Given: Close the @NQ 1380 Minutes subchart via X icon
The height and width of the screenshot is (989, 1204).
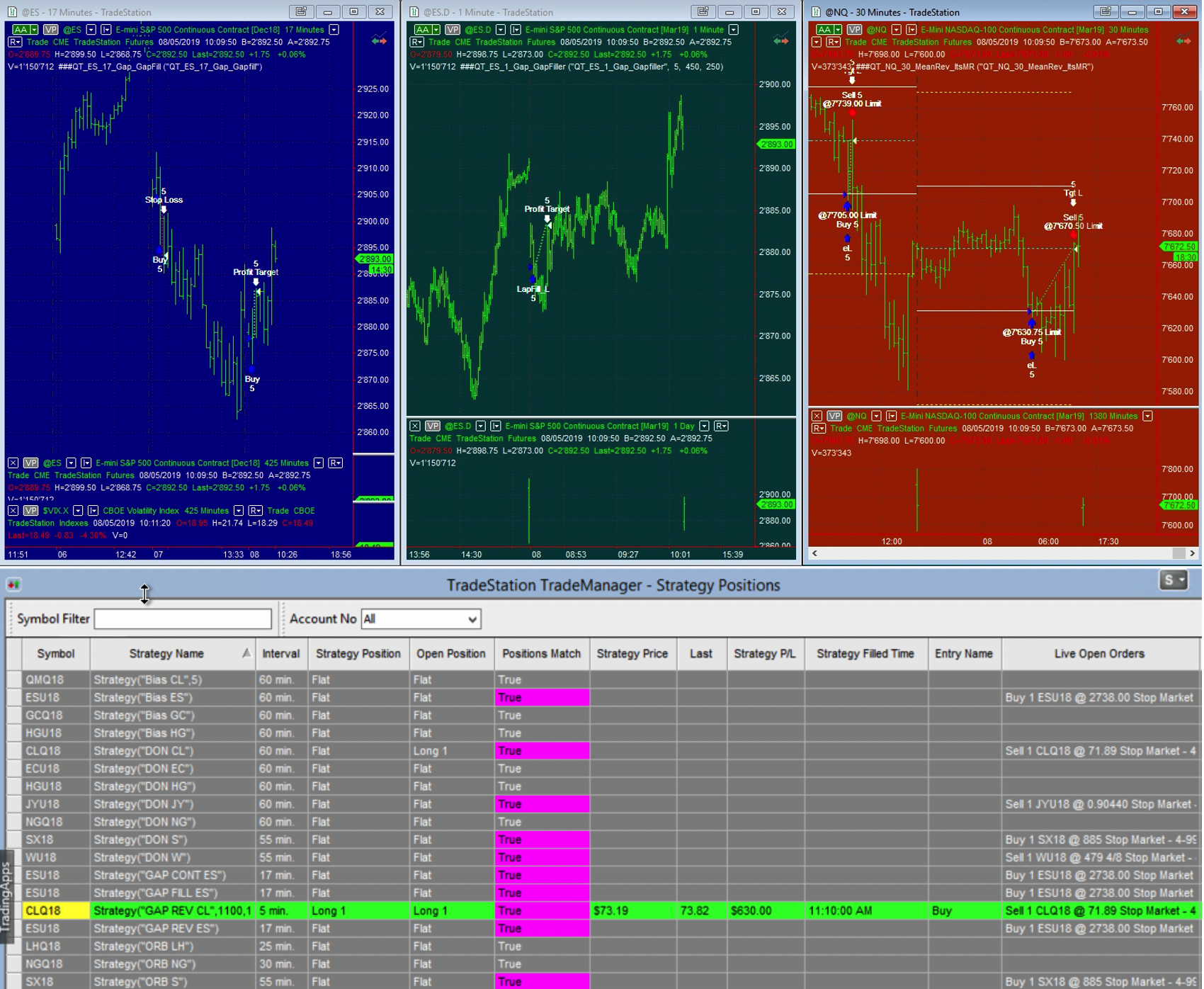Looking at the screenshot, I should pos(817,416).
